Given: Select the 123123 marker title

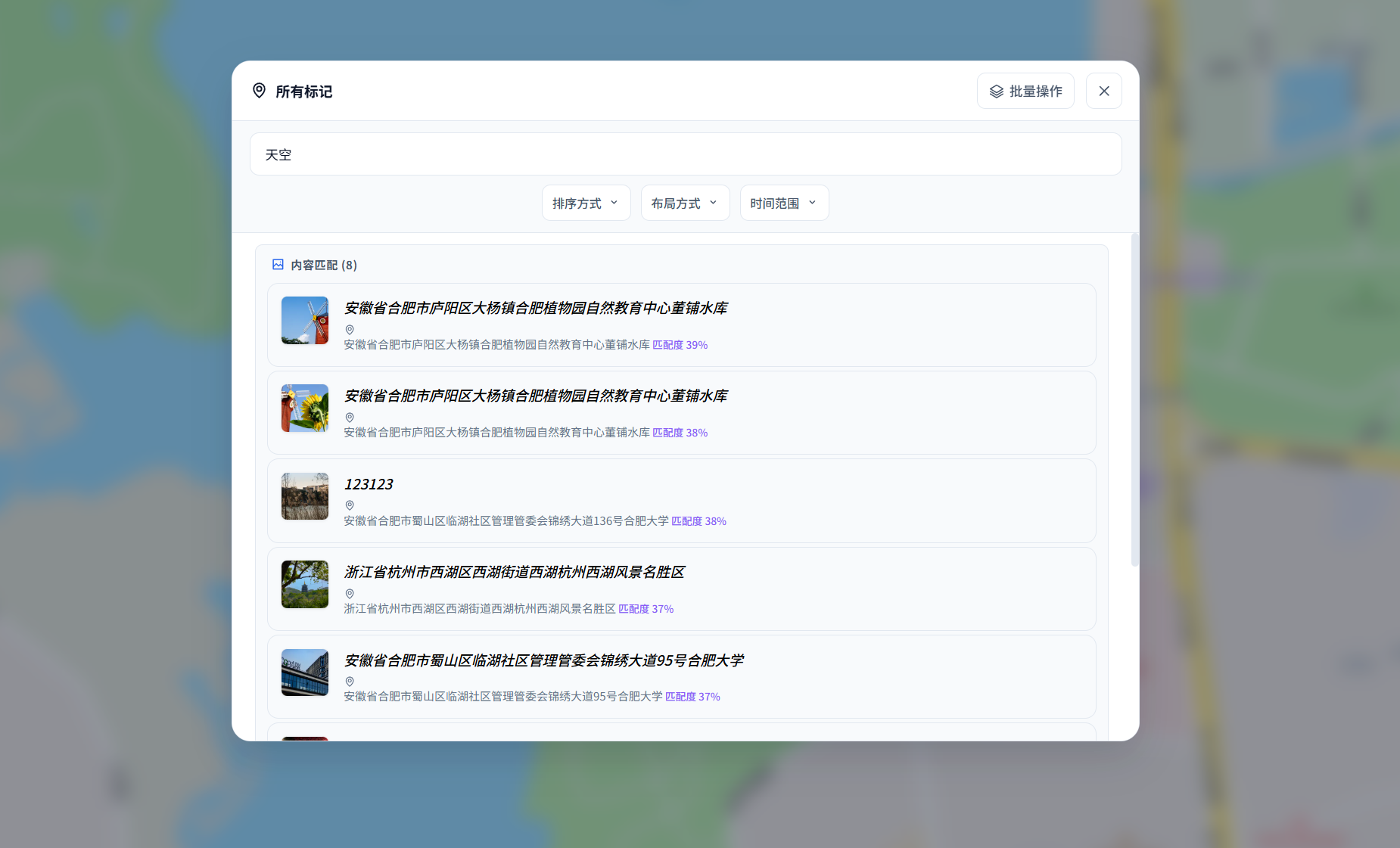Looking at the screenshot, I should point(369,484).
